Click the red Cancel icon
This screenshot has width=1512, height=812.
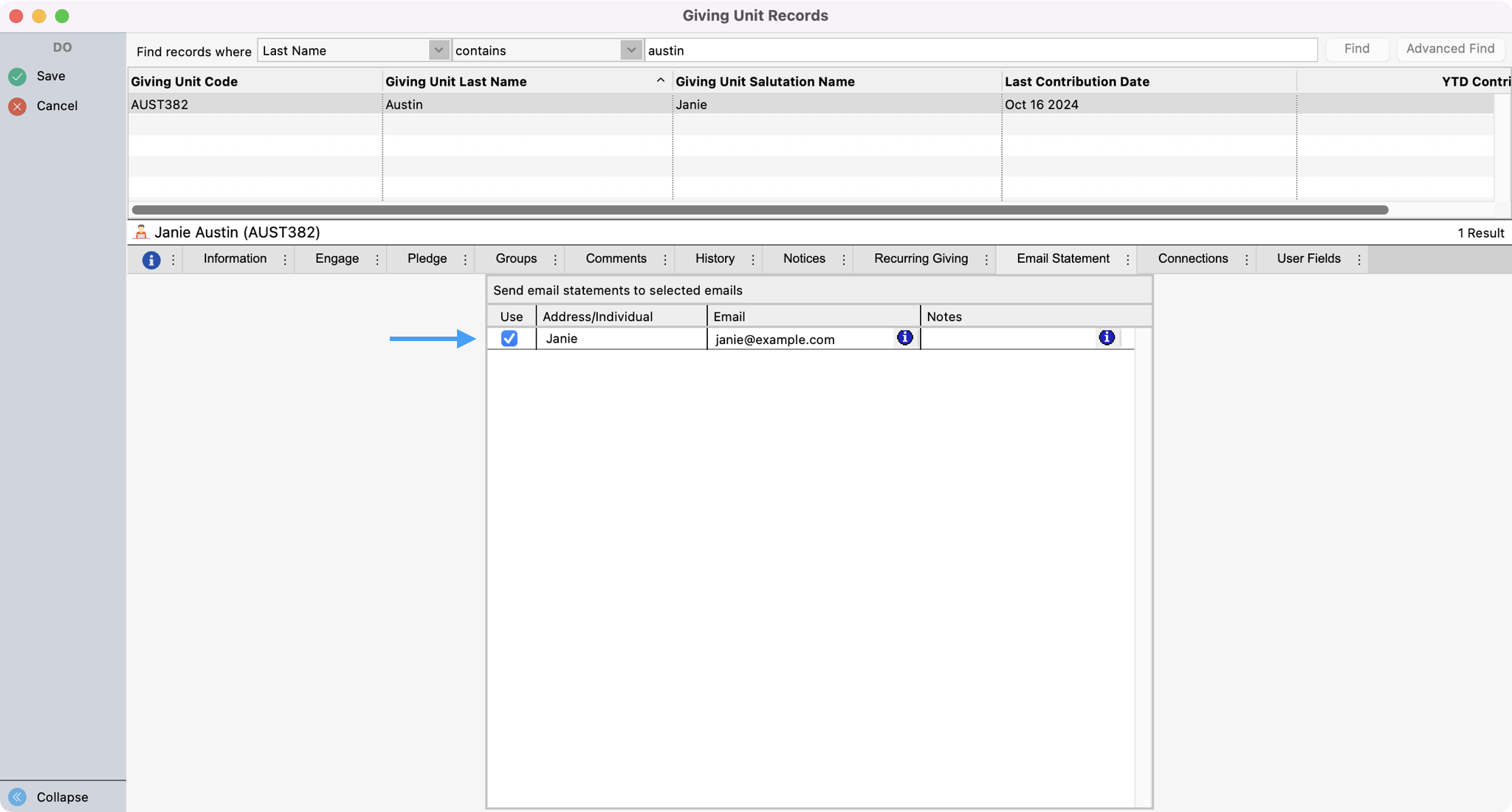click(x=18, y=106)
